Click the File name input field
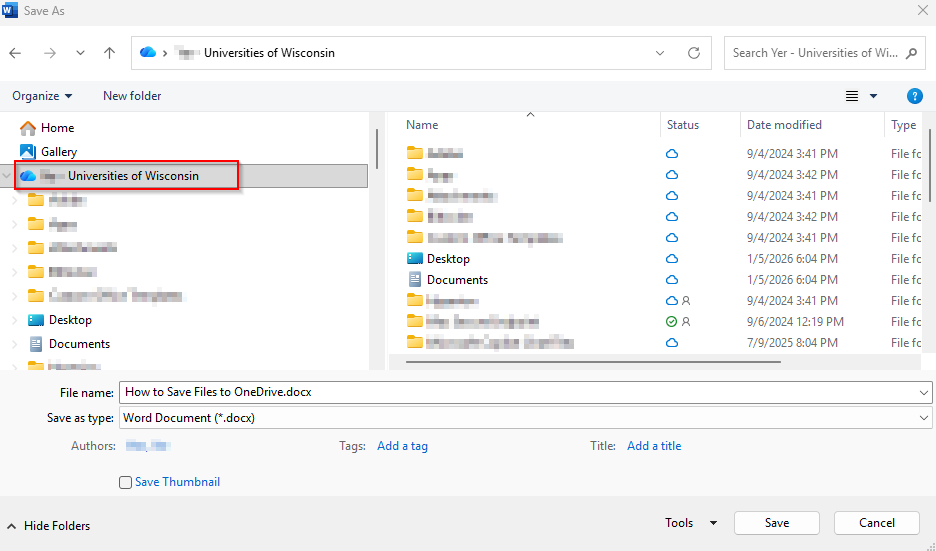 point(520,392)
